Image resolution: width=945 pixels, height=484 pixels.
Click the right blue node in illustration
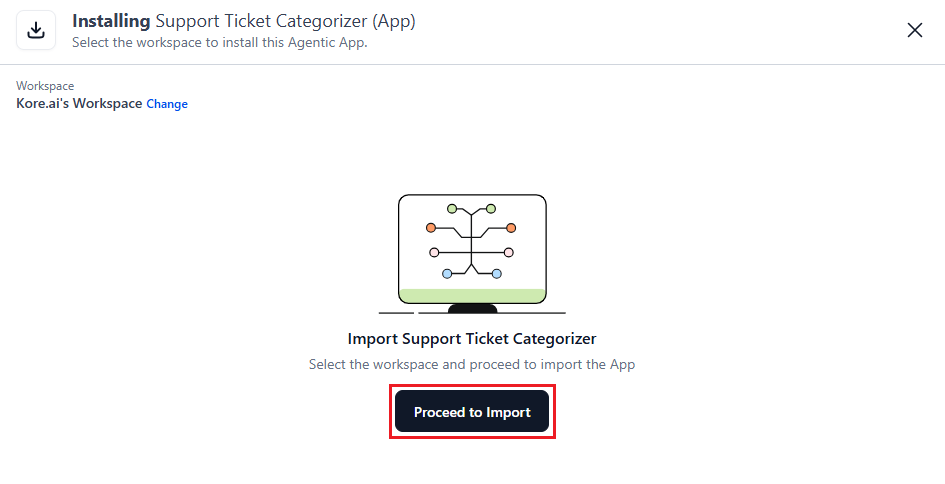click(x=496, y=273)
